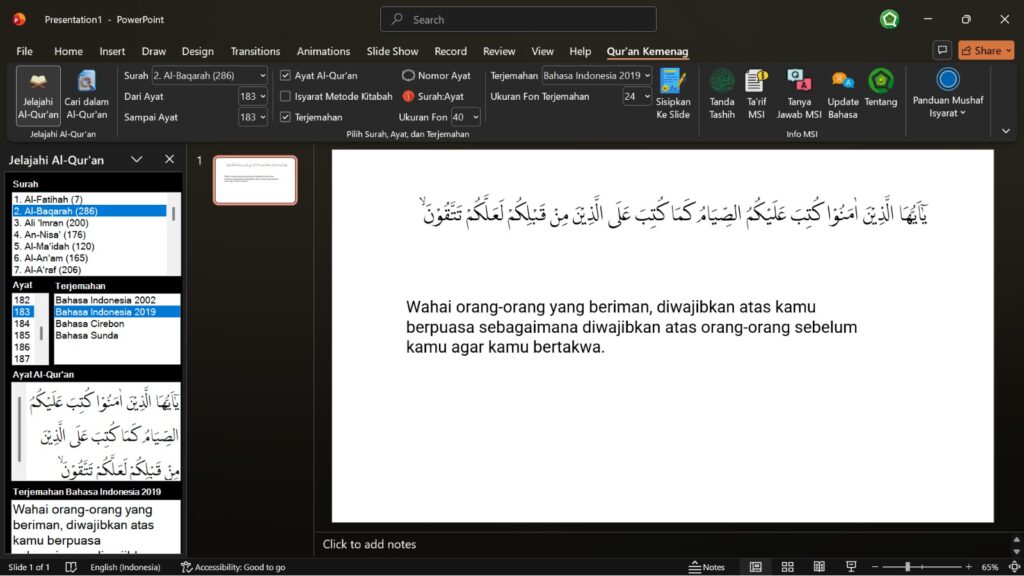Select slide 1 thumbnail
Screen dimensions: 1024x576
pyautogui.click(x=255, y=180)
